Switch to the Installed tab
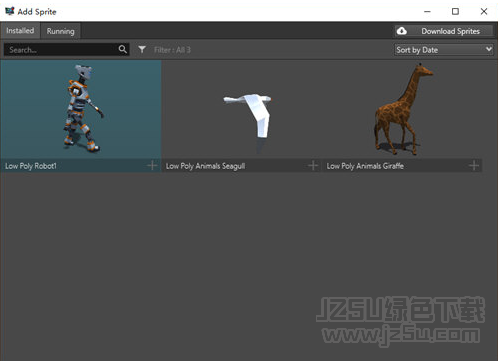This screenshot has height=361, width=498. point(20,31)
